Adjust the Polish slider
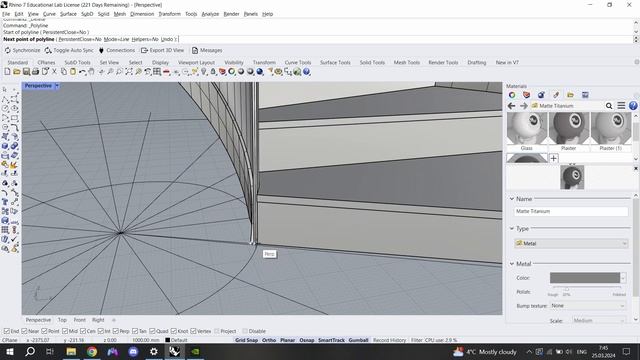 (567, 289)
